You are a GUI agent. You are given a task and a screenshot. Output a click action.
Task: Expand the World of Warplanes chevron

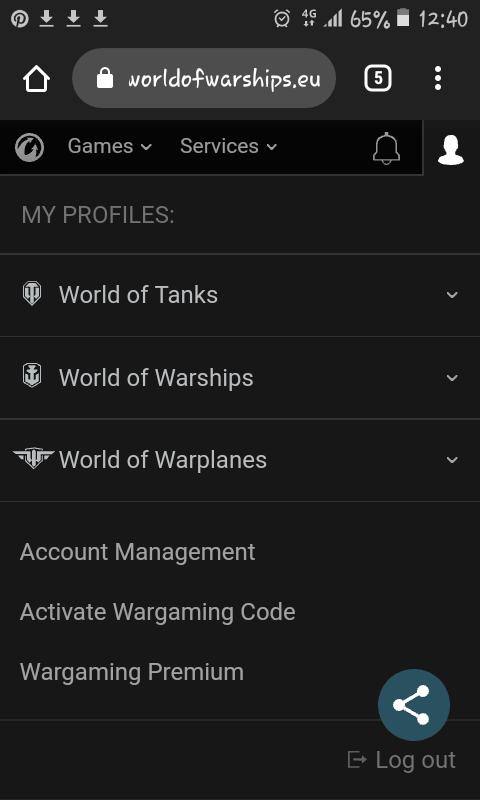[x=452, y=460]
